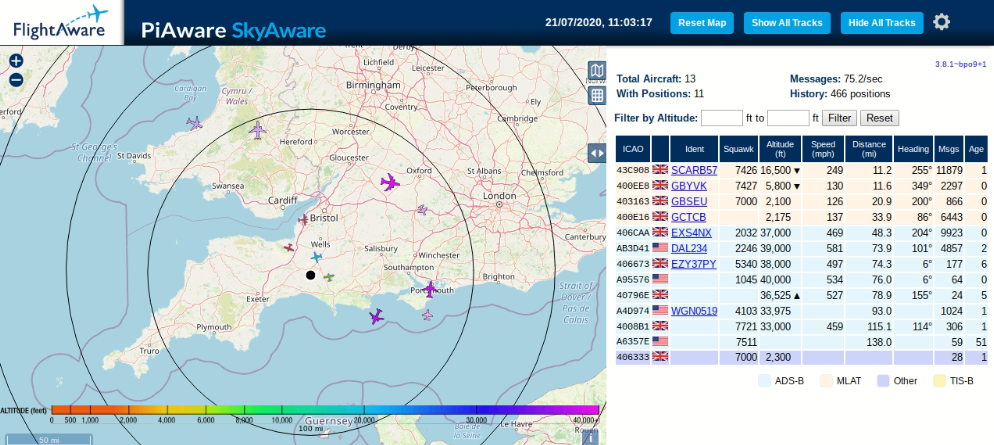Viewport: 994px width, 445px height.
Task: Open EZY37PY flight link
Action: tap(694, 264)
